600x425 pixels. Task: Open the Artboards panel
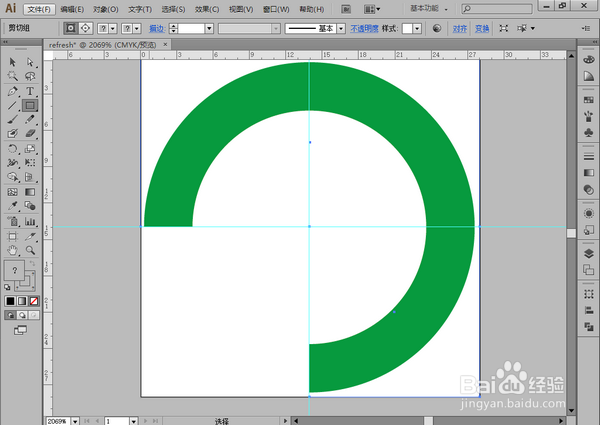point(589,270)
